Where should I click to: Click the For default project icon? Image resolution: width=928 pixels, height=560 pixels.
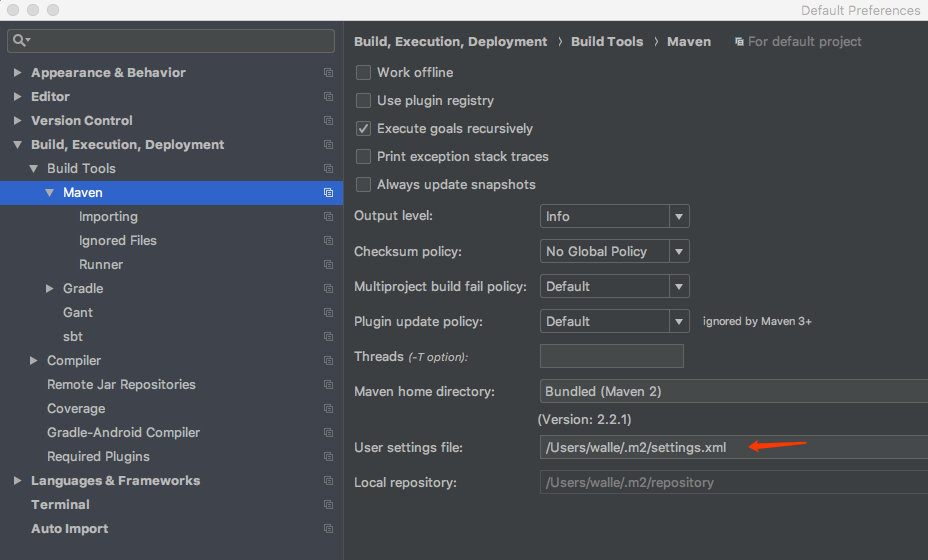[x=739, y=42]
